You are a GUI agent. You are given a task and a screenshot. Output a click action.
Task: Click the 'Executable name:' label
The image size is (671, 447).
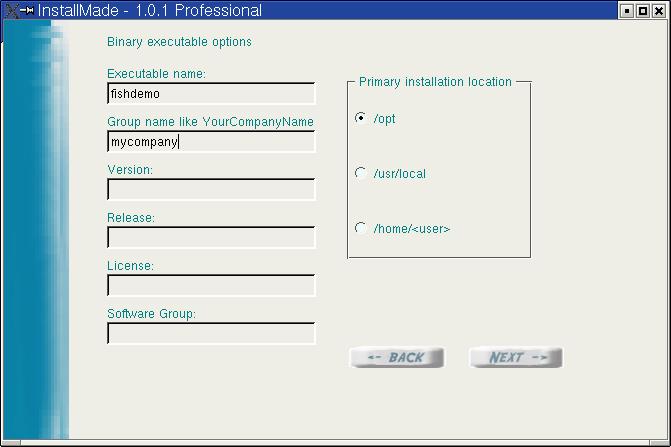pyautogui.click(x=156, y=74)
